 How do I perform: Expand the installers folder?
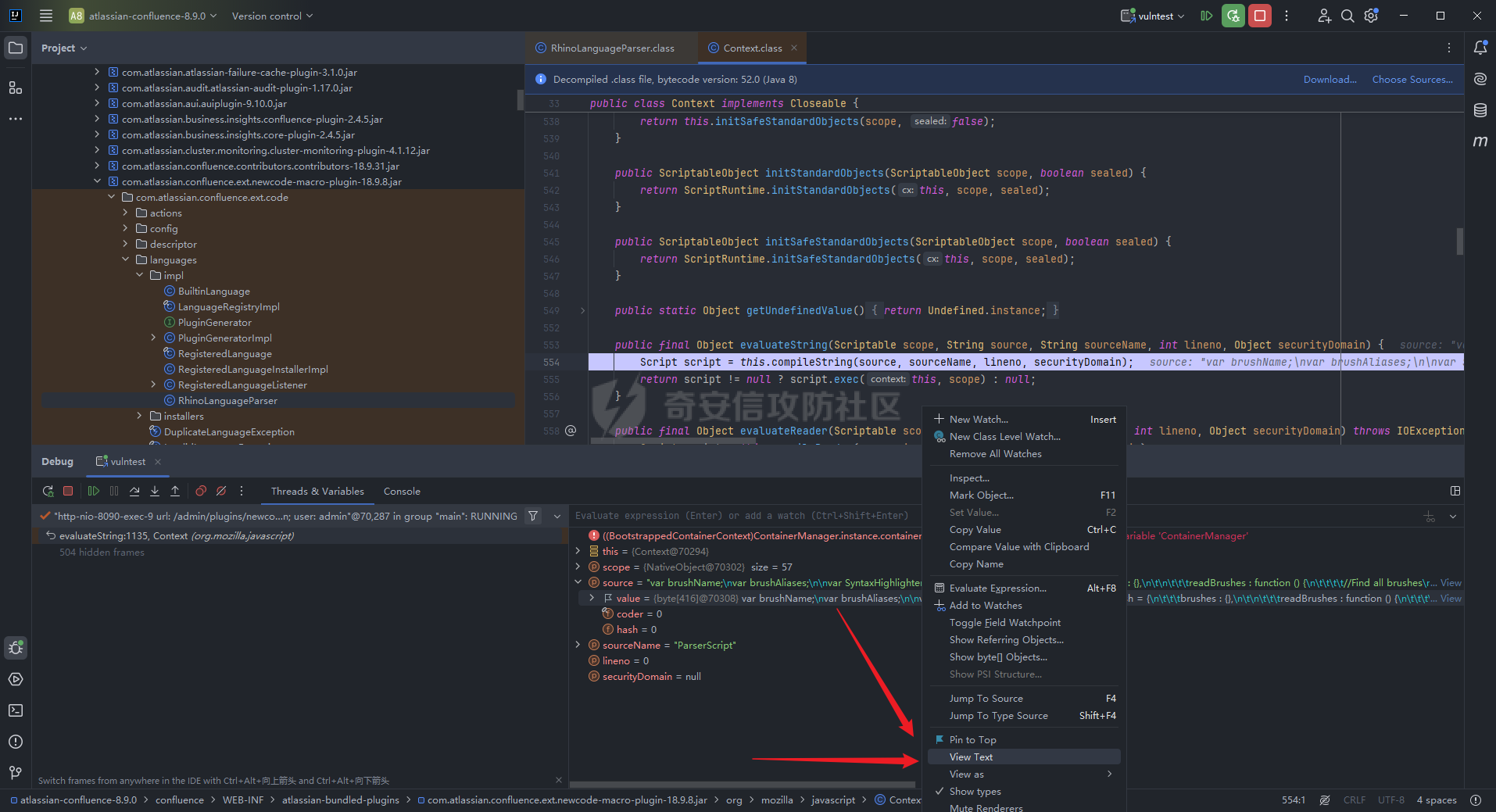pos(140,417)
